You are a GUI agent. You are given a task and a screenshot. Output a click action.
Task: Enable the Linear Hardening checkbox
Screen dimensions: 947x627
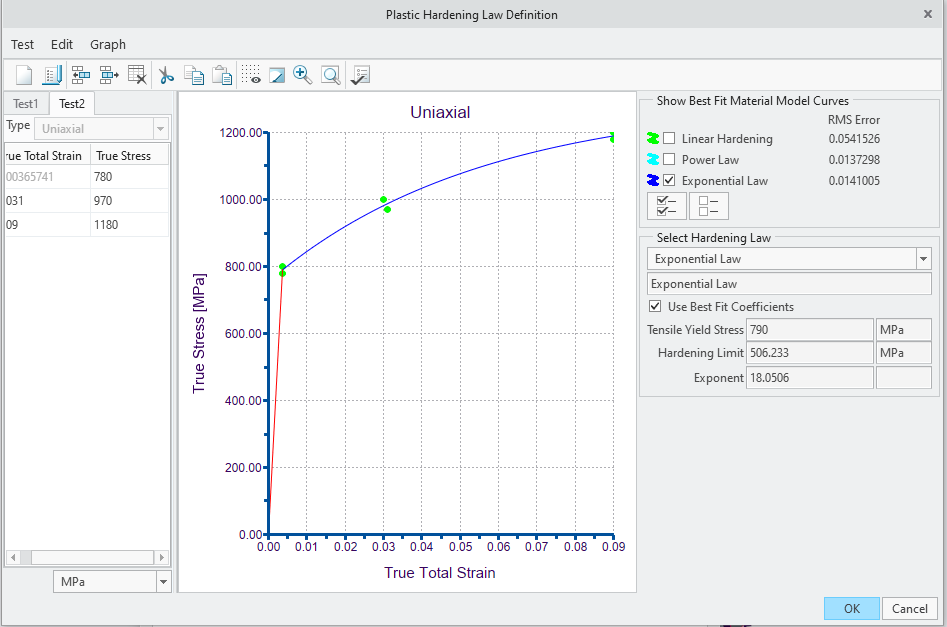pyautogui.click(x=669, y=138)
